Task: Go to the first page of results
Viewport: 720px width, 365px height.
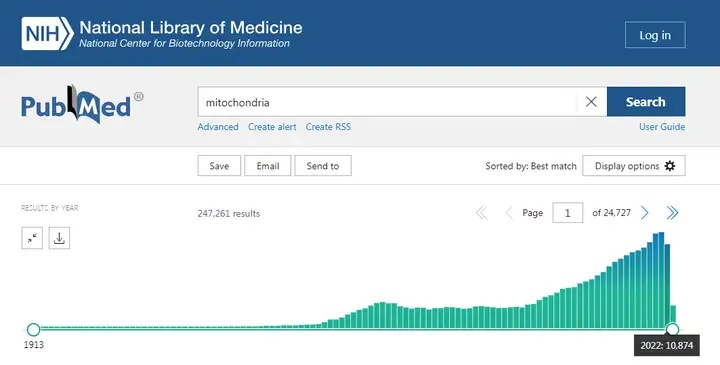Action: tap(481, 213)
